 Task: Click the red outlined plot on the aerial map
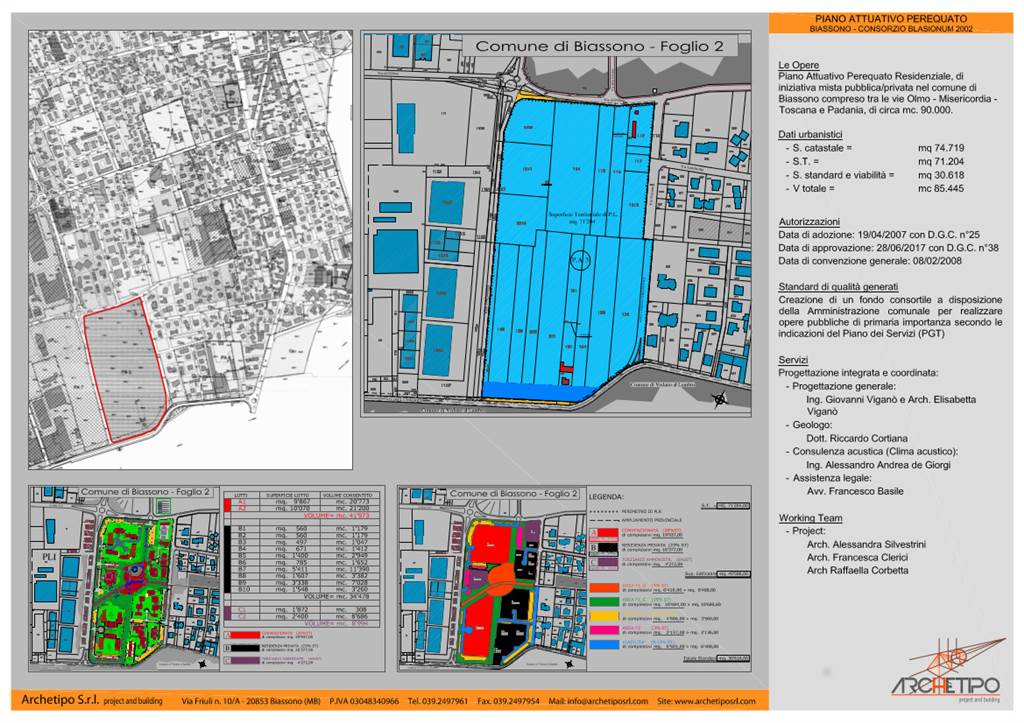[124, 370]
